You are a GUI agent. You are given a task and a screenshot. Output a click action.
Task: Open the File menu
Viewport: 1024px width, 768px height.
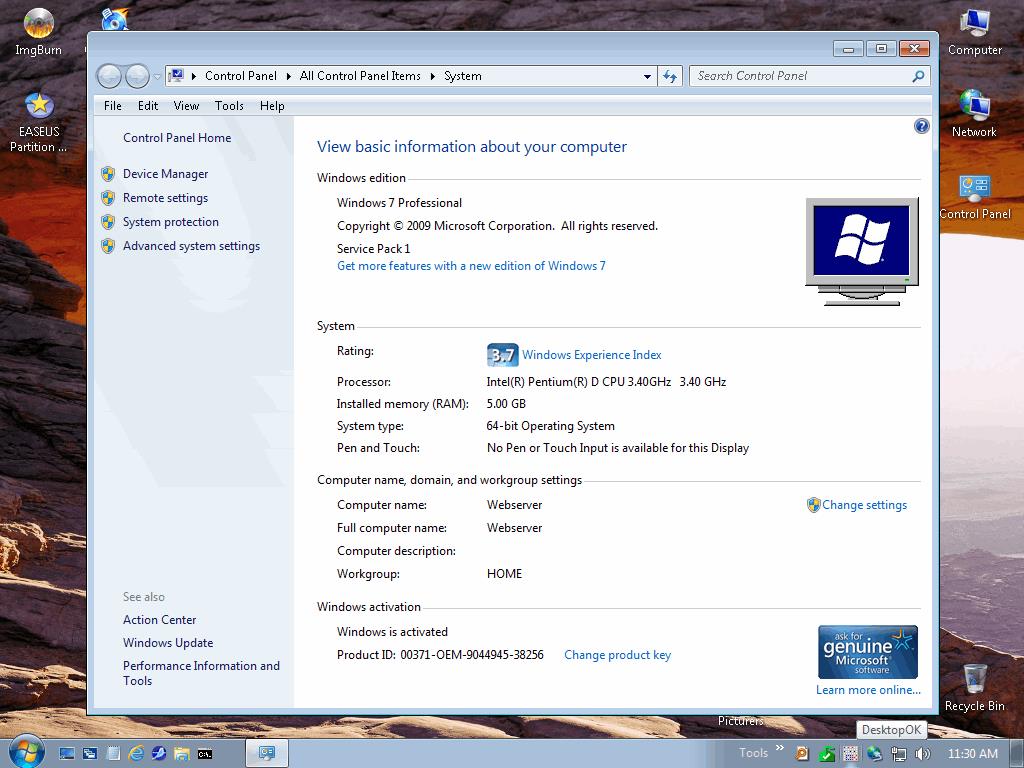point(112,106)
